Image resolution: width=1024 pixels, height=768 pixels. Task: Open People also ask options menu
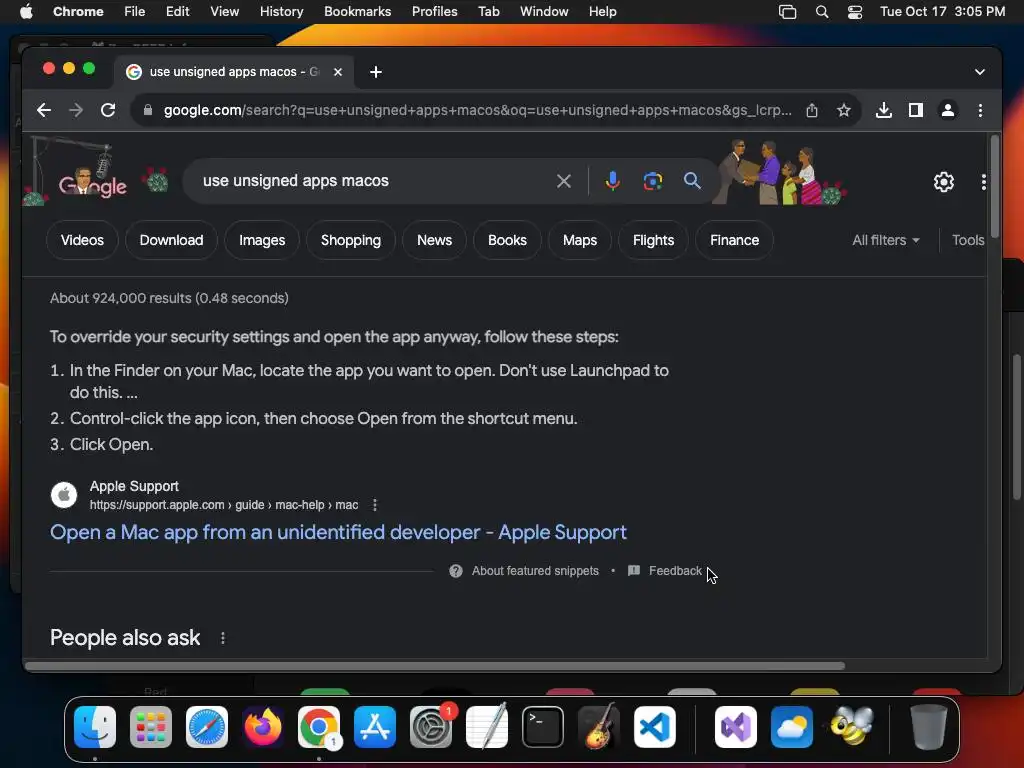(x=223, y=638)
